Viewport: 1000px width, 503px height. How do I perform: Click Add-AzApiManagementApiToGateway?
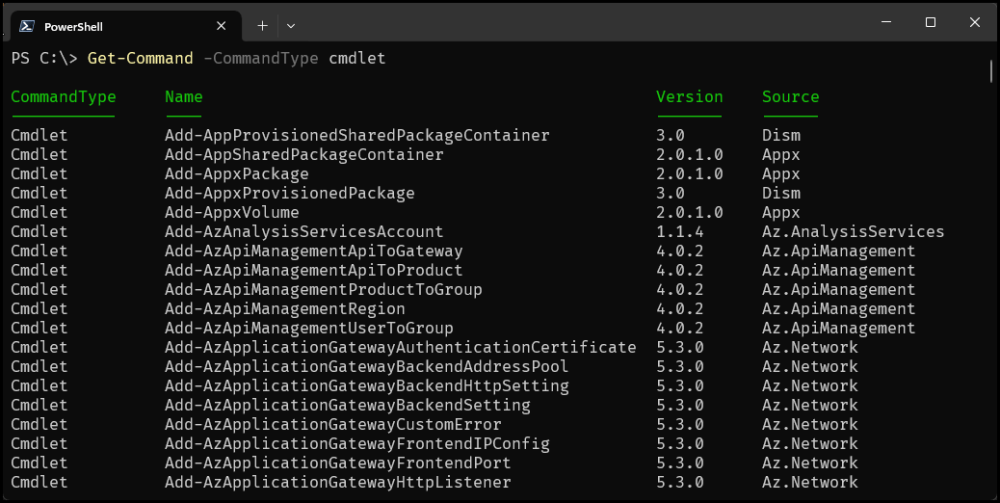pyautogui.click(x=314, y=251)
